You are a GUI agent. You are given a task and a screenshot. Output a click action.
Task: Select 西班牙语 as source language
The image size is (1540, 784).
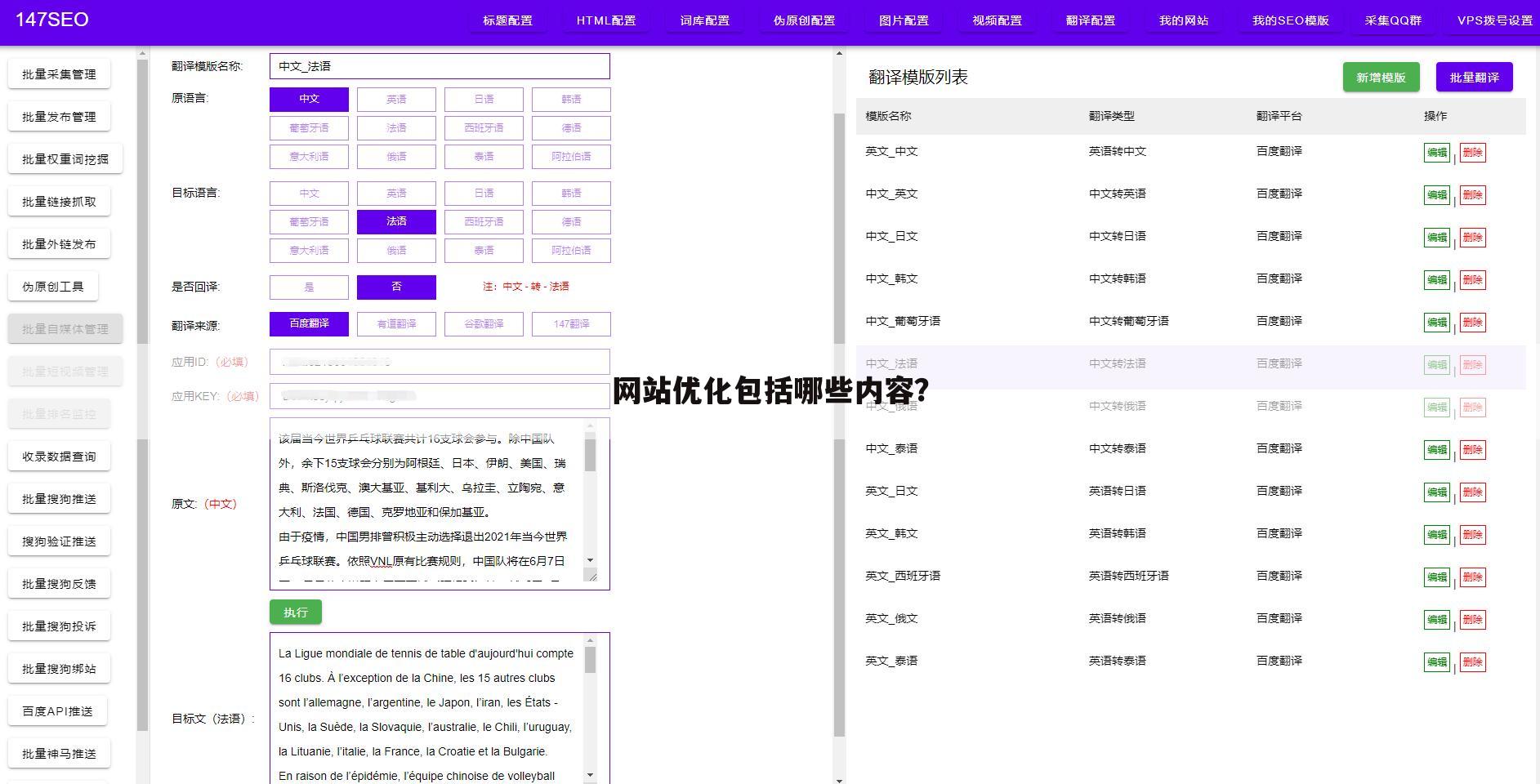click(484, 127)
